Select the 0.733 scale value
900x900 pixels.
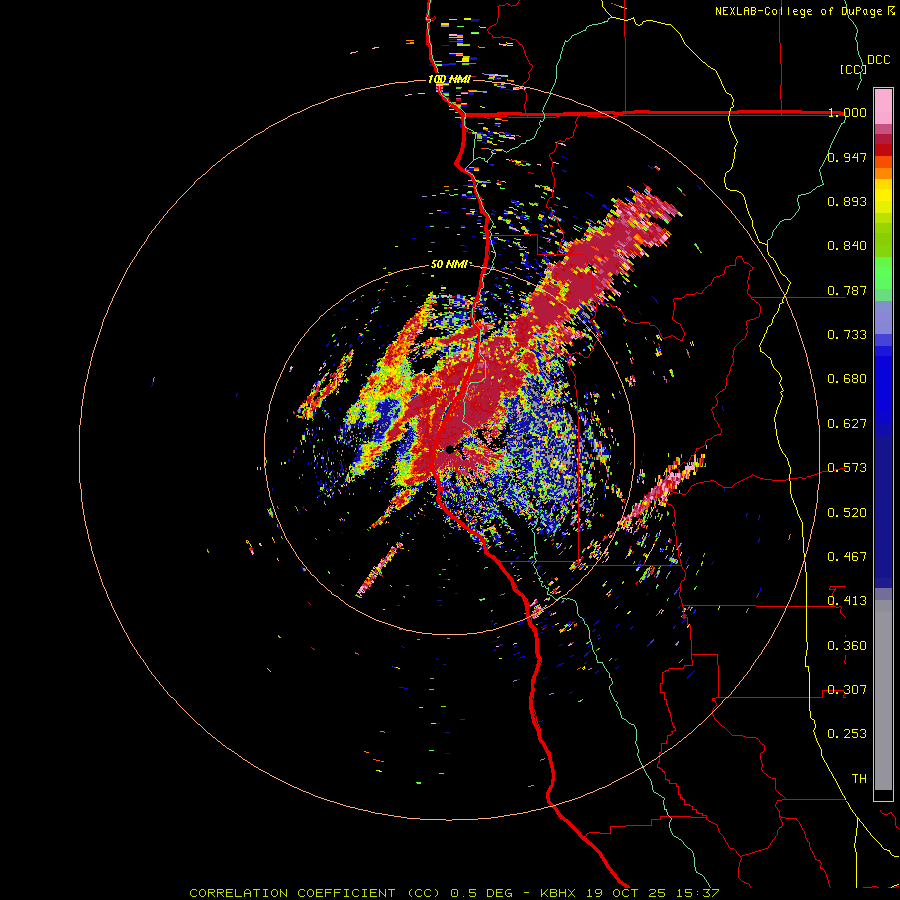pos(847,335)
